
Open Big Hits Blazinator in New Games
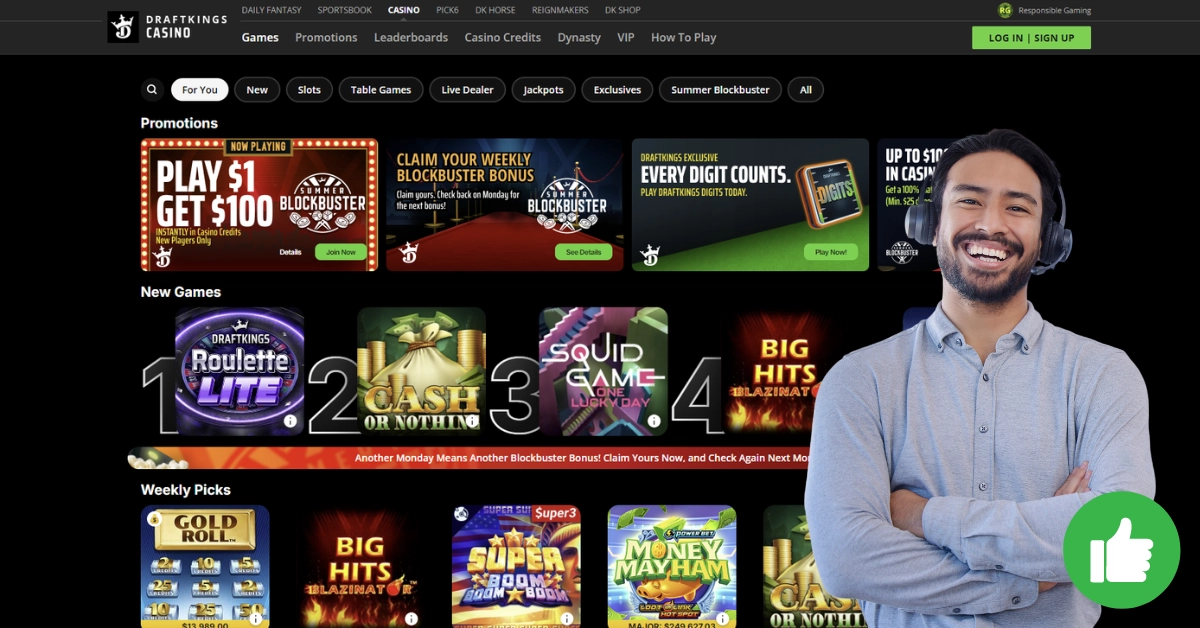pos(775,371)
